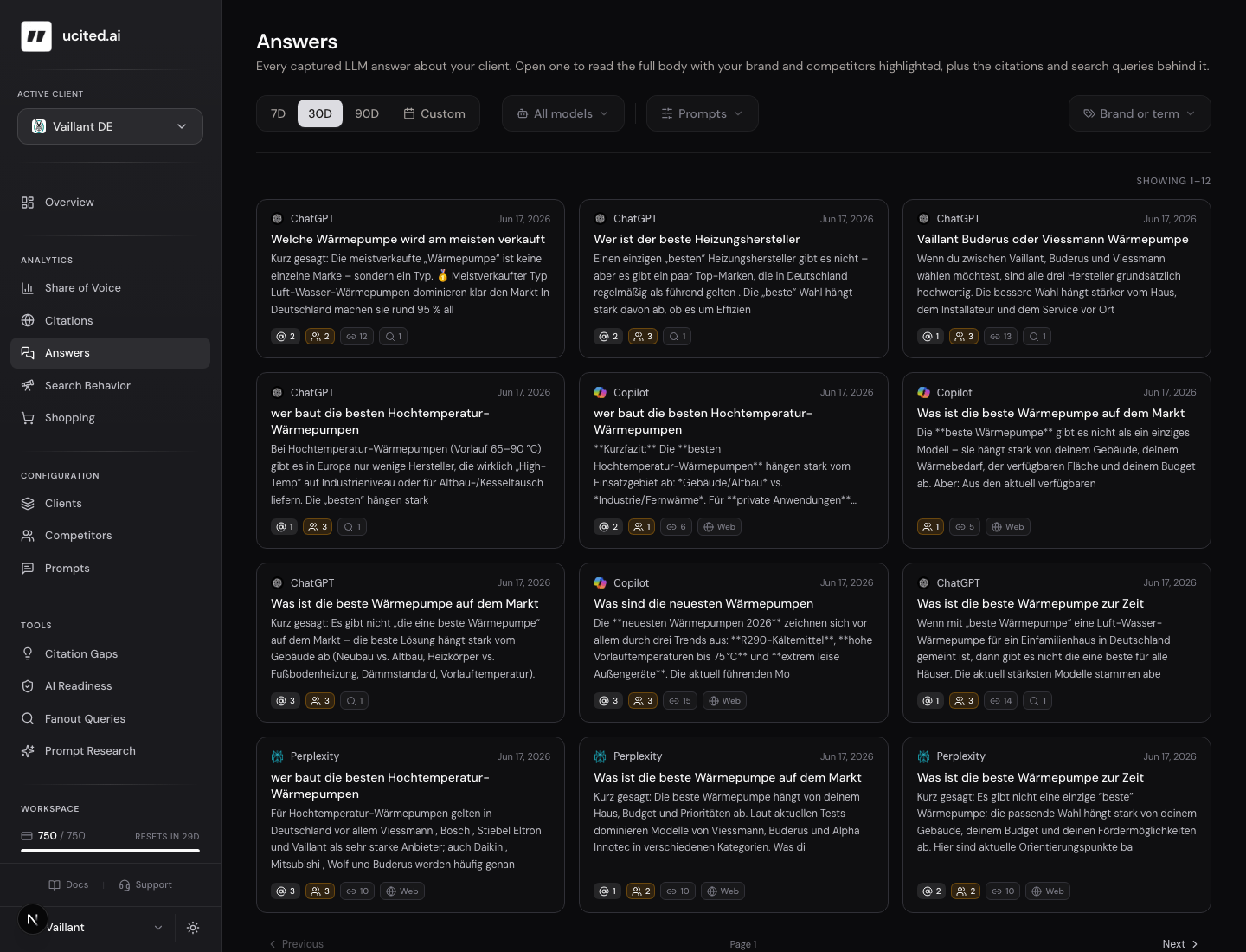Click the workspace usage 750 / 750 progress bar

[110, 851]
